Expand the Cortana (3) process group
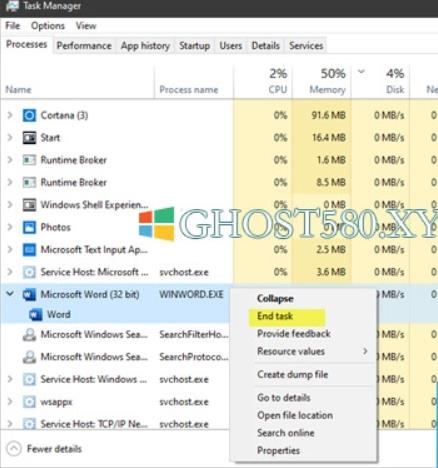The width and height of the screenshot is (438, 468). pos(10,115)
